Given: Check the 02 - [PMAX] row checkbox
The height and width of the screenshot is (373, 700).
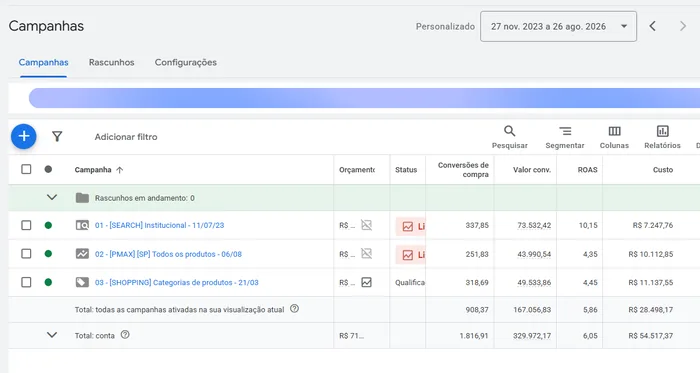Looking at the screenshot, I should tap(26, 254).
